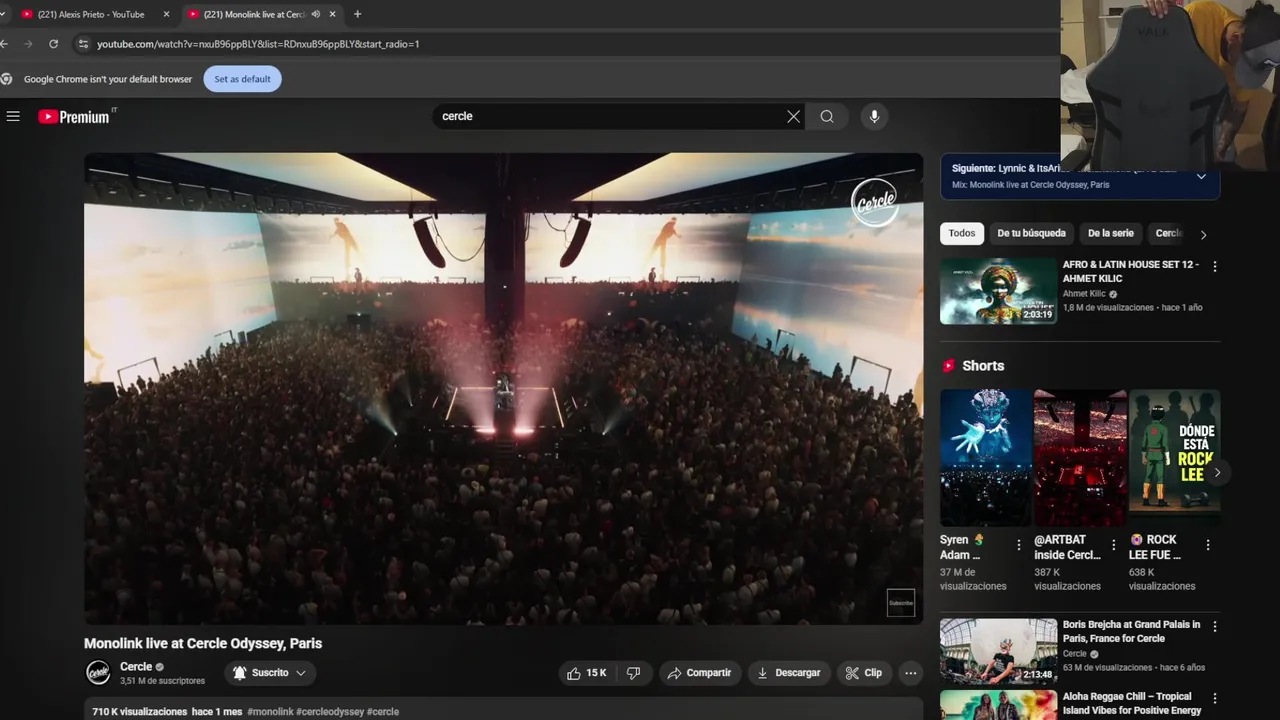1280x720 pixels.
Task: Click the Shorts logo icon beside heading
Action: pos(949,366)
